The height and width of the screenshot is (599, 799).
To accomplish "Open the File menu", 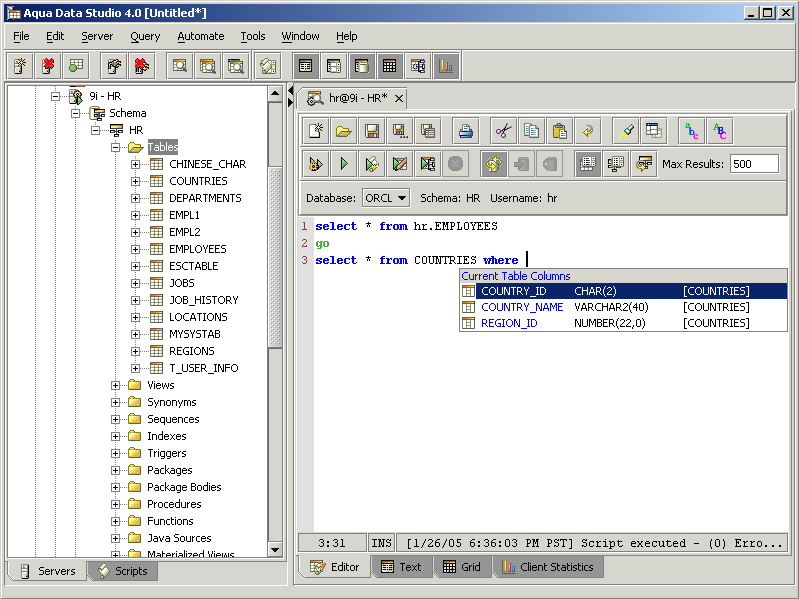I will (x=21, y=36).
